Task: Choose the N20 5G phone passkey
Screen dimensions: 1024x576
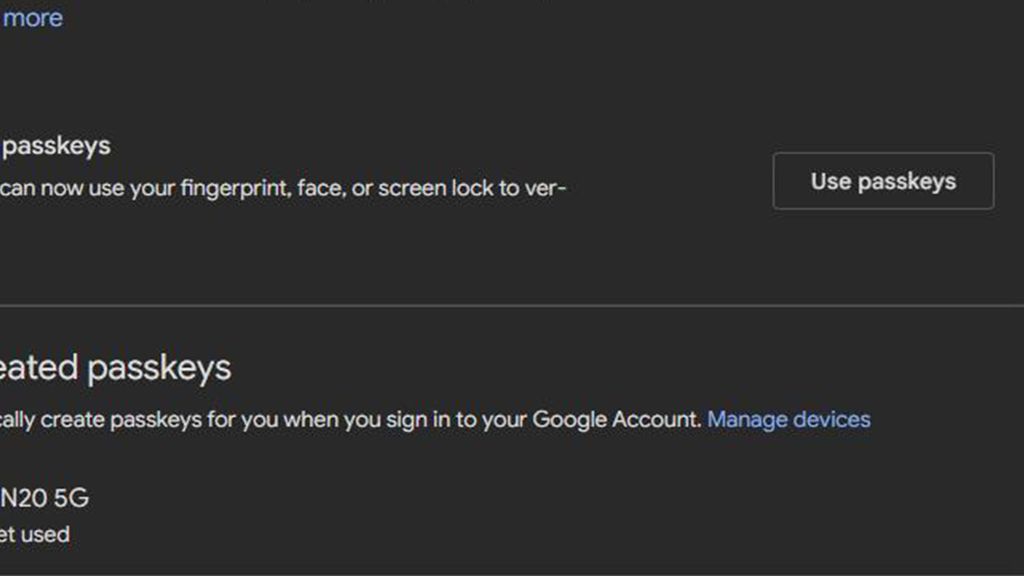Action: [45, 498]
